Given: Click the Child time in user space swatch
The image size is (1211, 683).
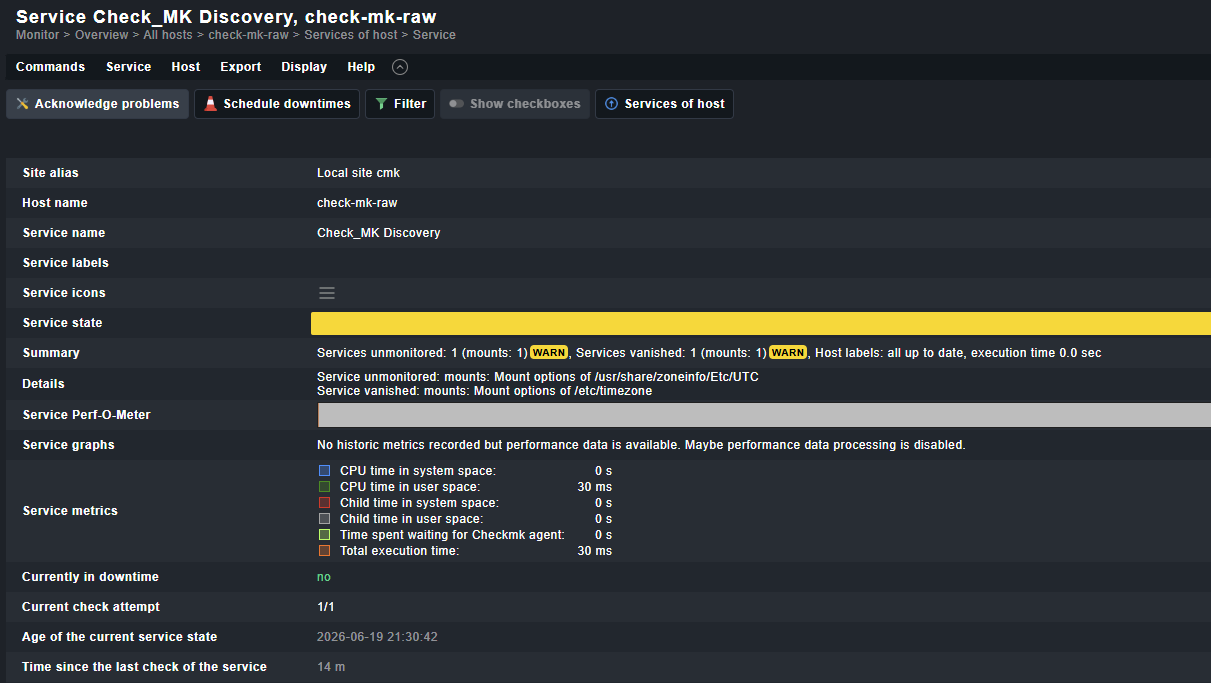Looking at the screenshot, I should [x=324, y=518].
